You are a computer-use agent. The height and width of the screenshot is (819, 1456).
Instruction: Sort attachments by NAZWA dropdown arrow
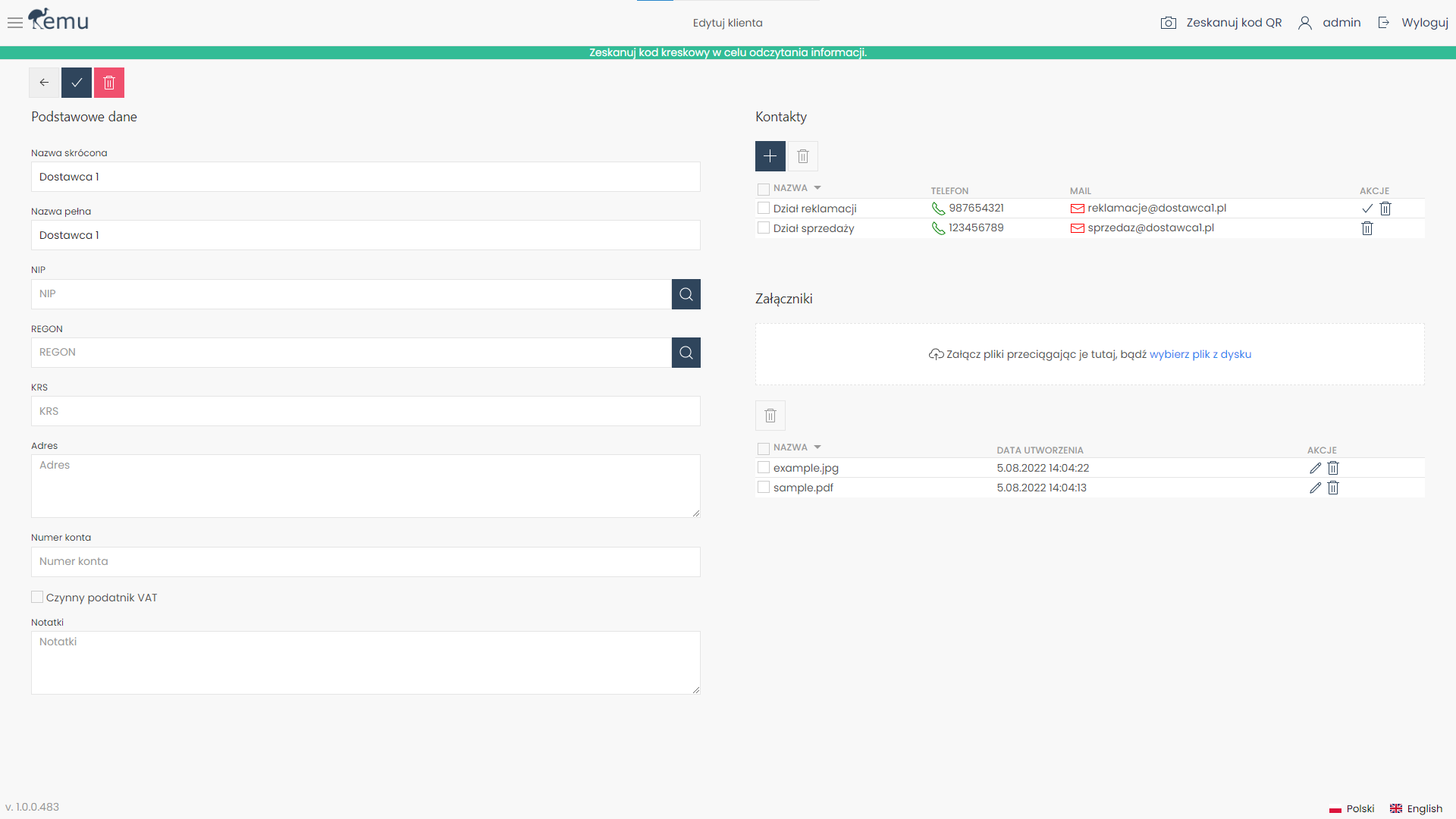coord(817,447)
